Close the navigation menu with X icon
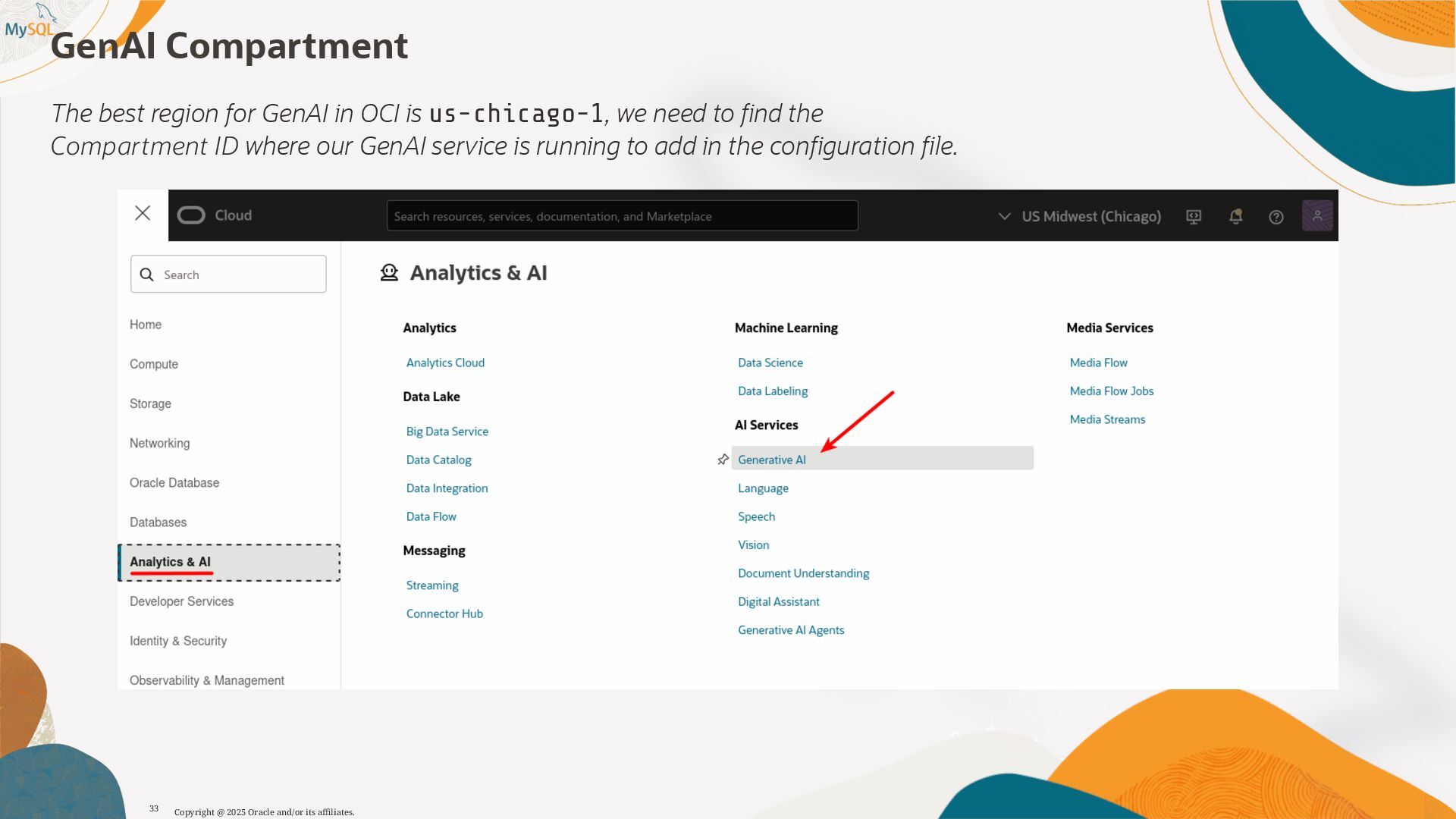The image size is (1456, 819). [143, 214]
